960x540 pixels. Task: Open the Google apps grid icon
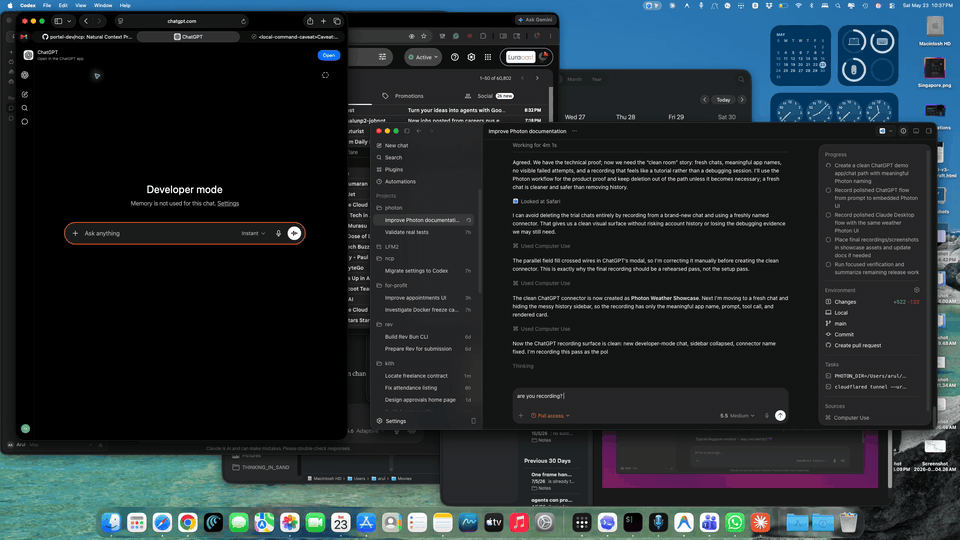pos(488,57)
